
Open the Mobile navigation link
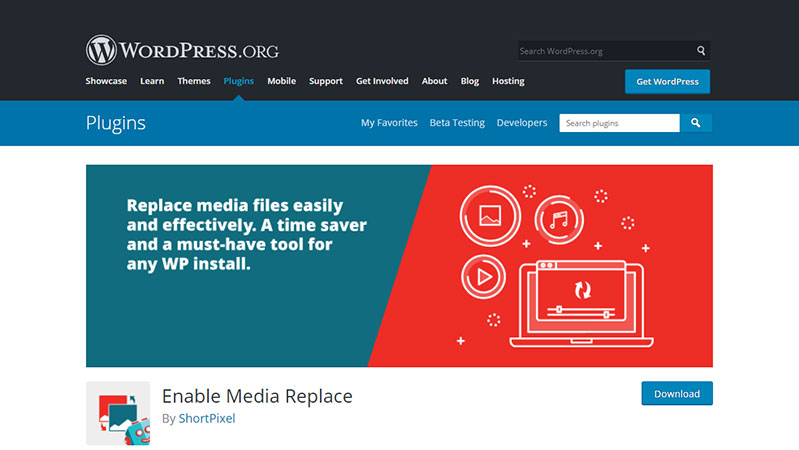coord(281,81)
